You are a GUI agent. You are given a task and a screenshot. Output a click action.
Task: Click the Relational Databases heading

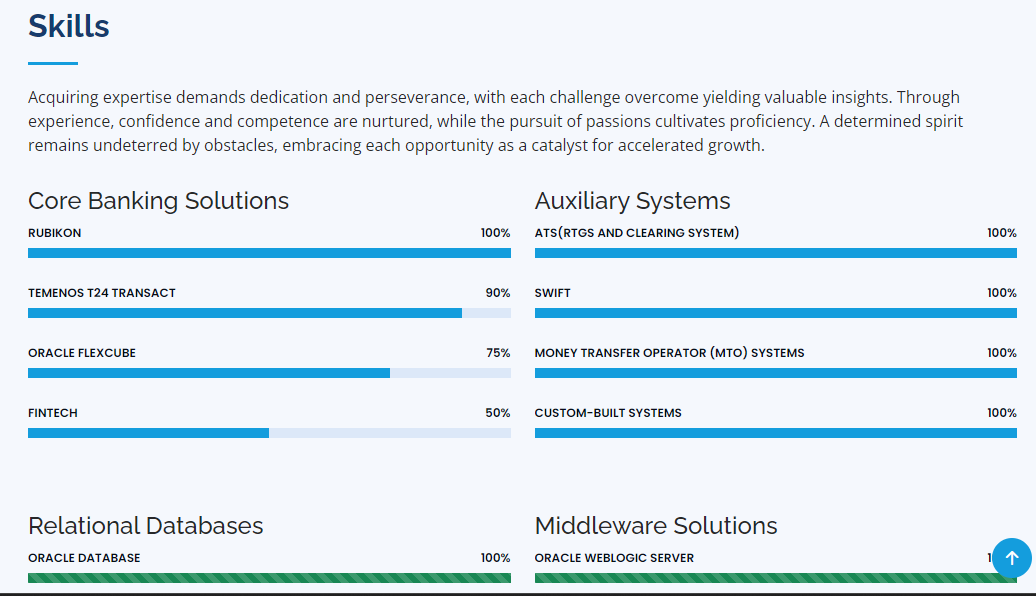click(146, 526)
